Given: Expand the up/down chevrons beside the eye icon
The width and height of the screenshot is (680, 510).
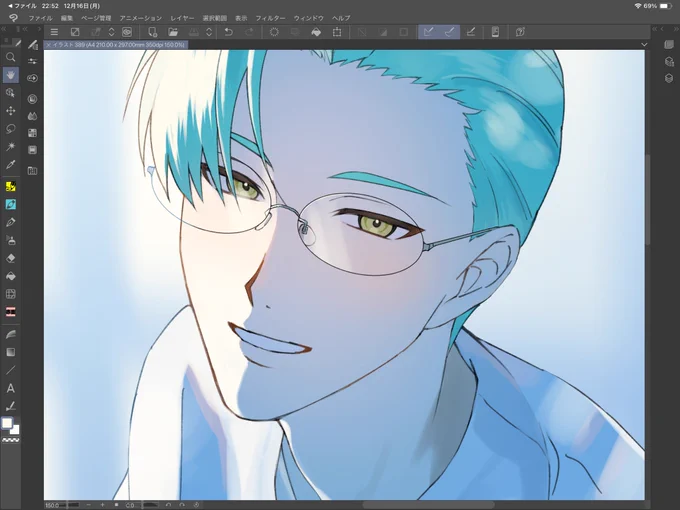Looking at the screenshot, I should pyautogui.click(x=111, y=32).
